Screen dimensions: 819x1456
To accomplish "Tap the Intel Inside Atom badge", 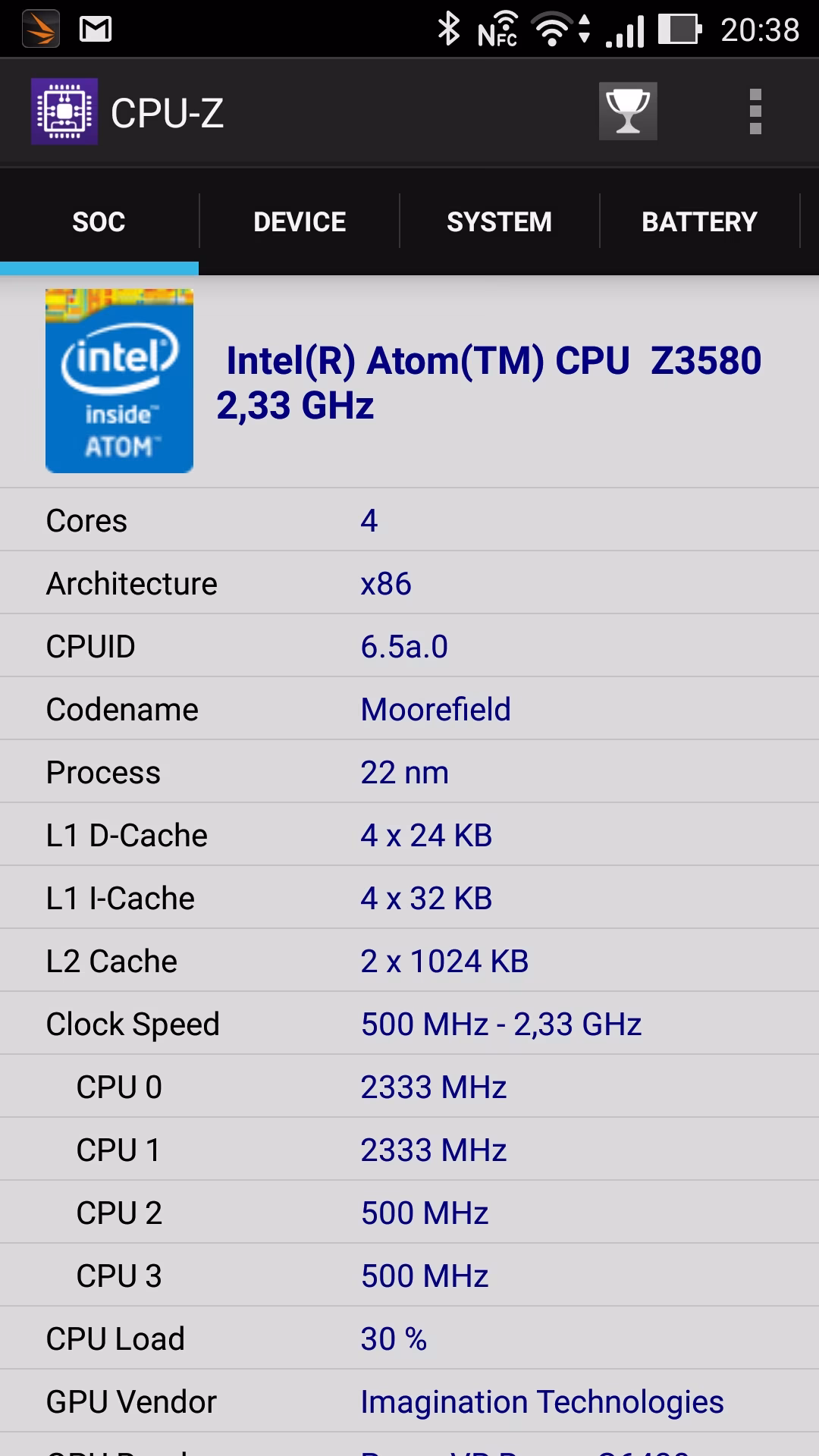I will [x=119, y=381].
